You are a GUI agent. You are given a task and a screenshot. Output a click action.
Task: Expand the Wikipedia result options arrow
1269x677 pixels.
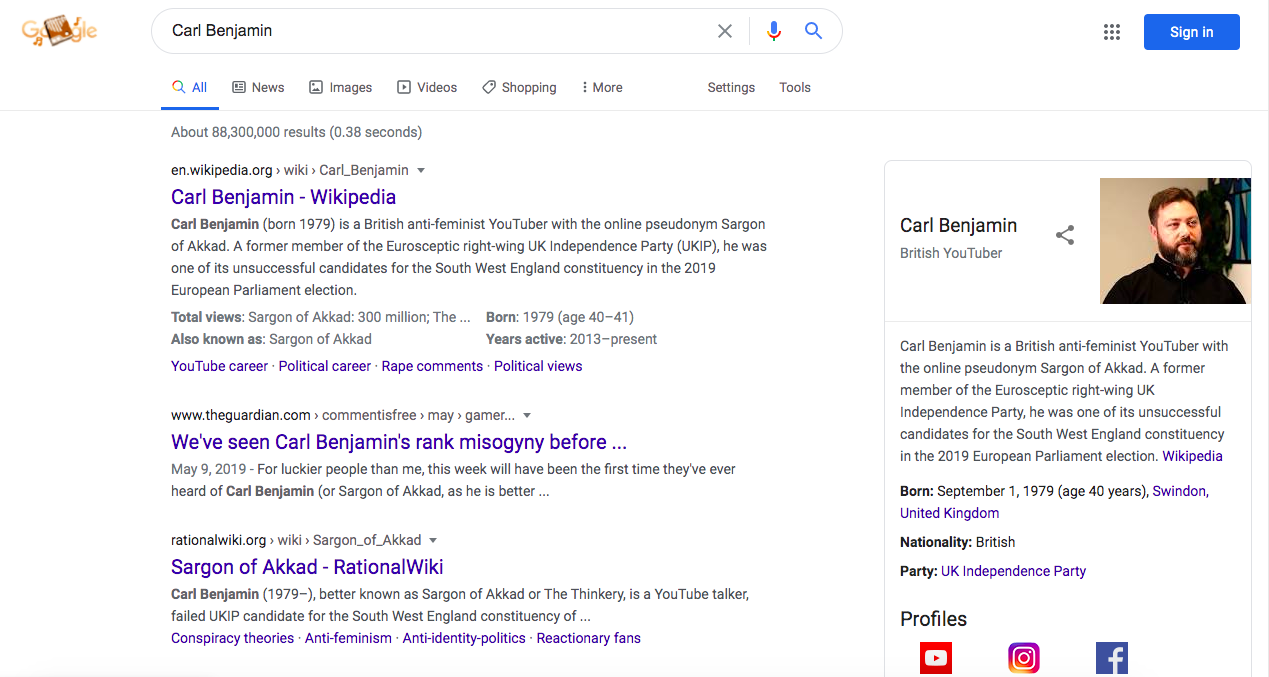(421, 170)
